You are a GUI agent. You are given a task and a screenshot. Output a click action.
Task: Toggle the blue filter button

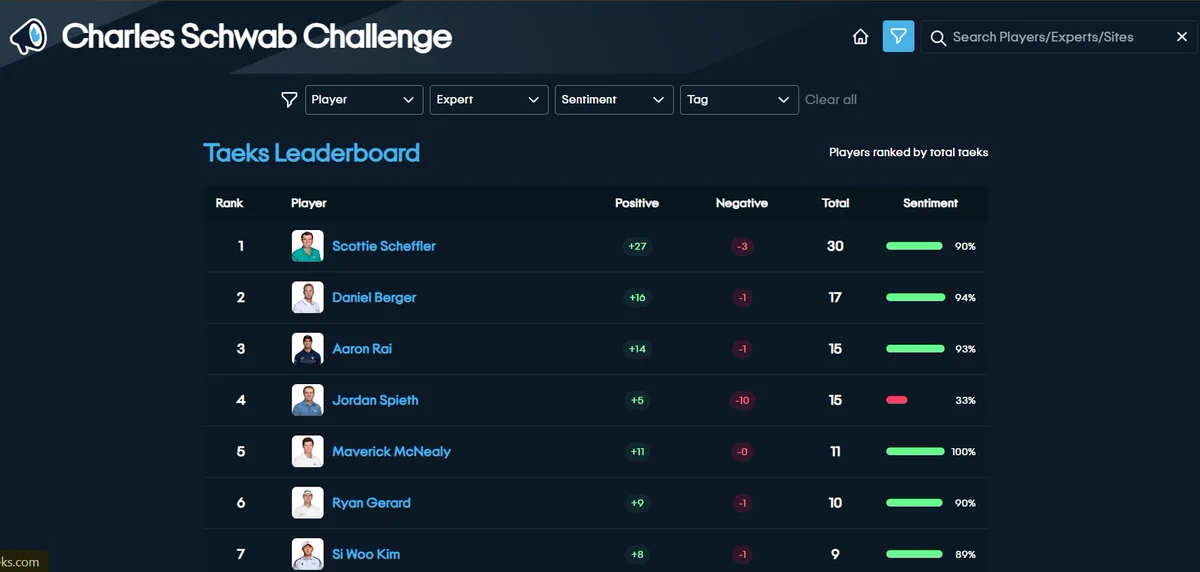pyautogui.click(x=898, y=37)
